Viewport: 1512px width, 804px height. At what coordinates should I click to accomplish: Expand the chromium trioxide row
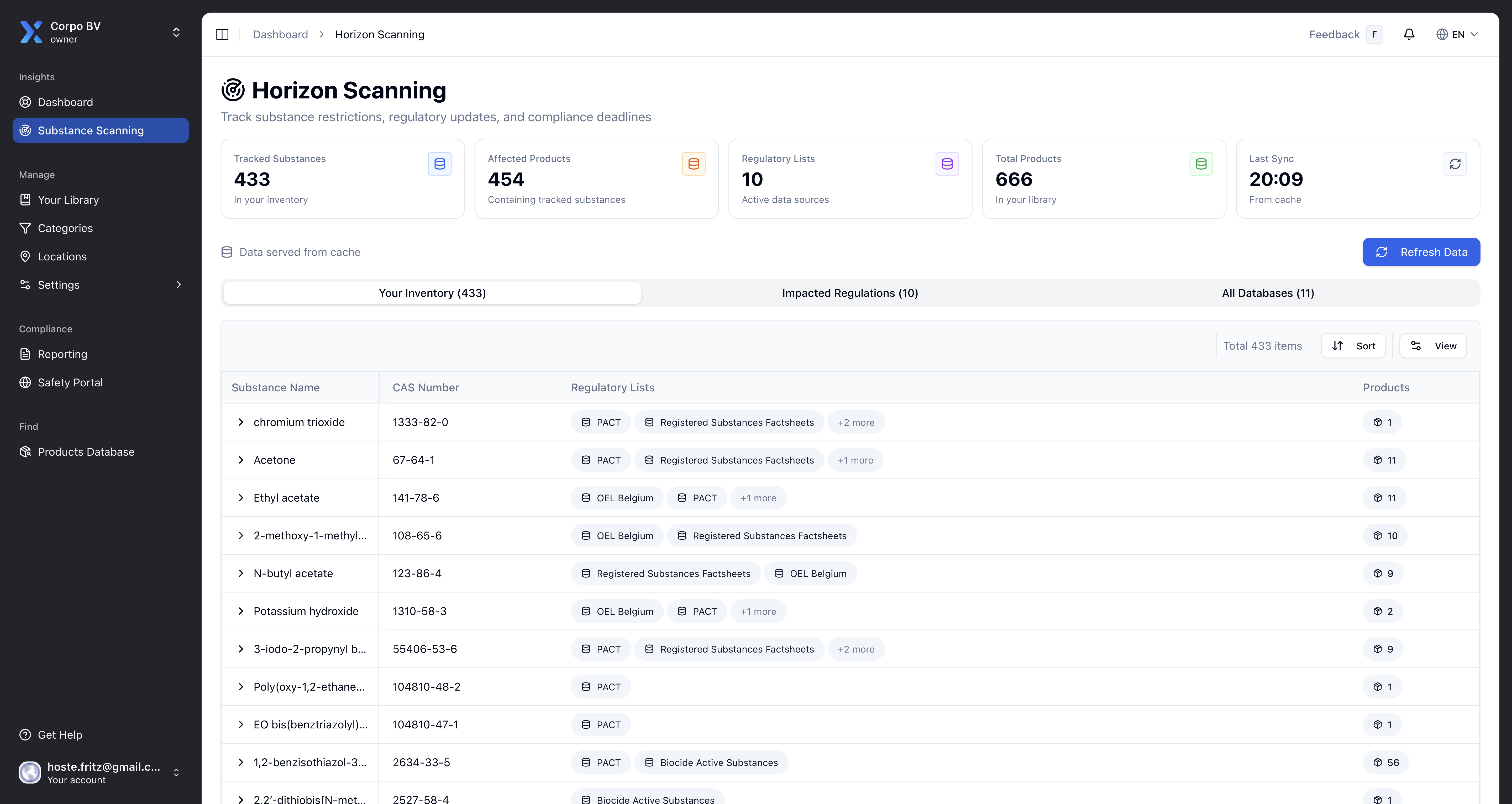point(241,422)
